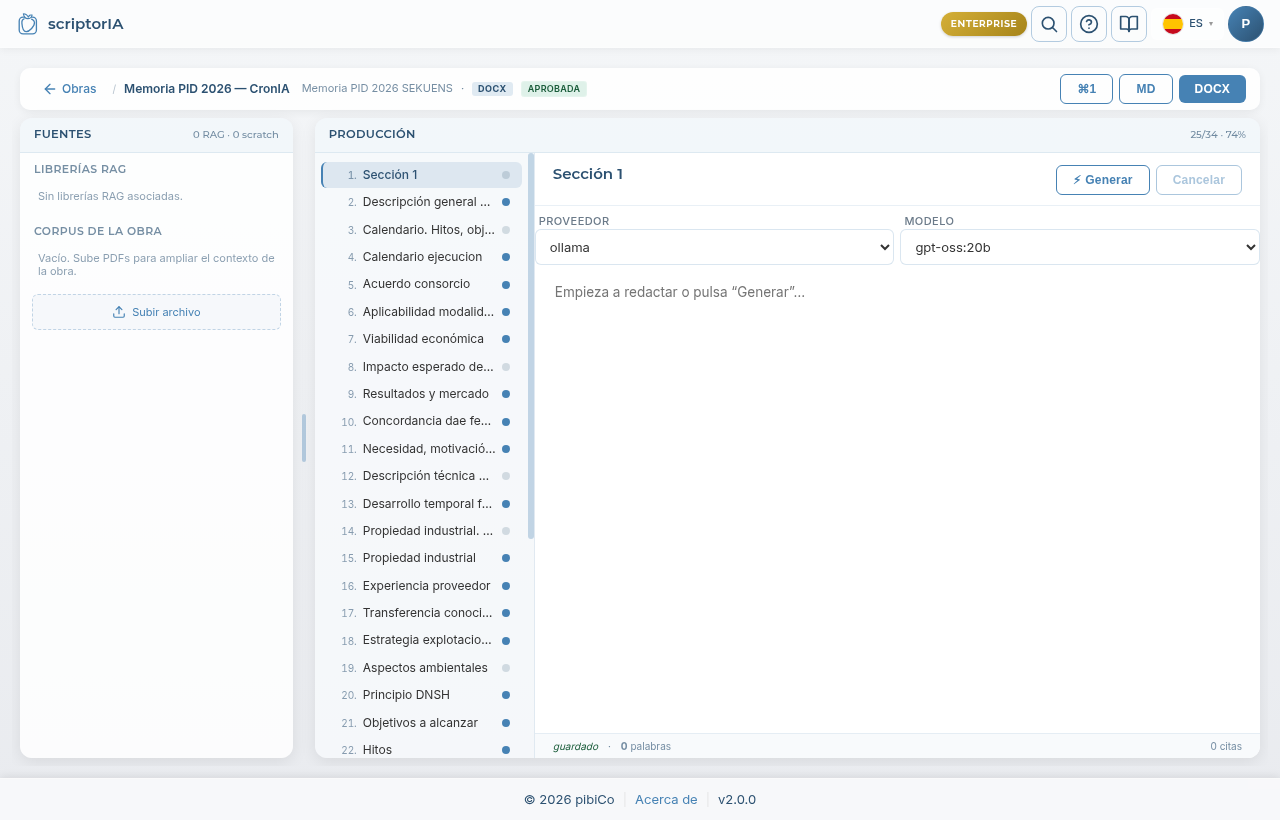1280x820 pixels.
Task: Open the Proveedor dropdown showing ollama
Action: [714, 247]
